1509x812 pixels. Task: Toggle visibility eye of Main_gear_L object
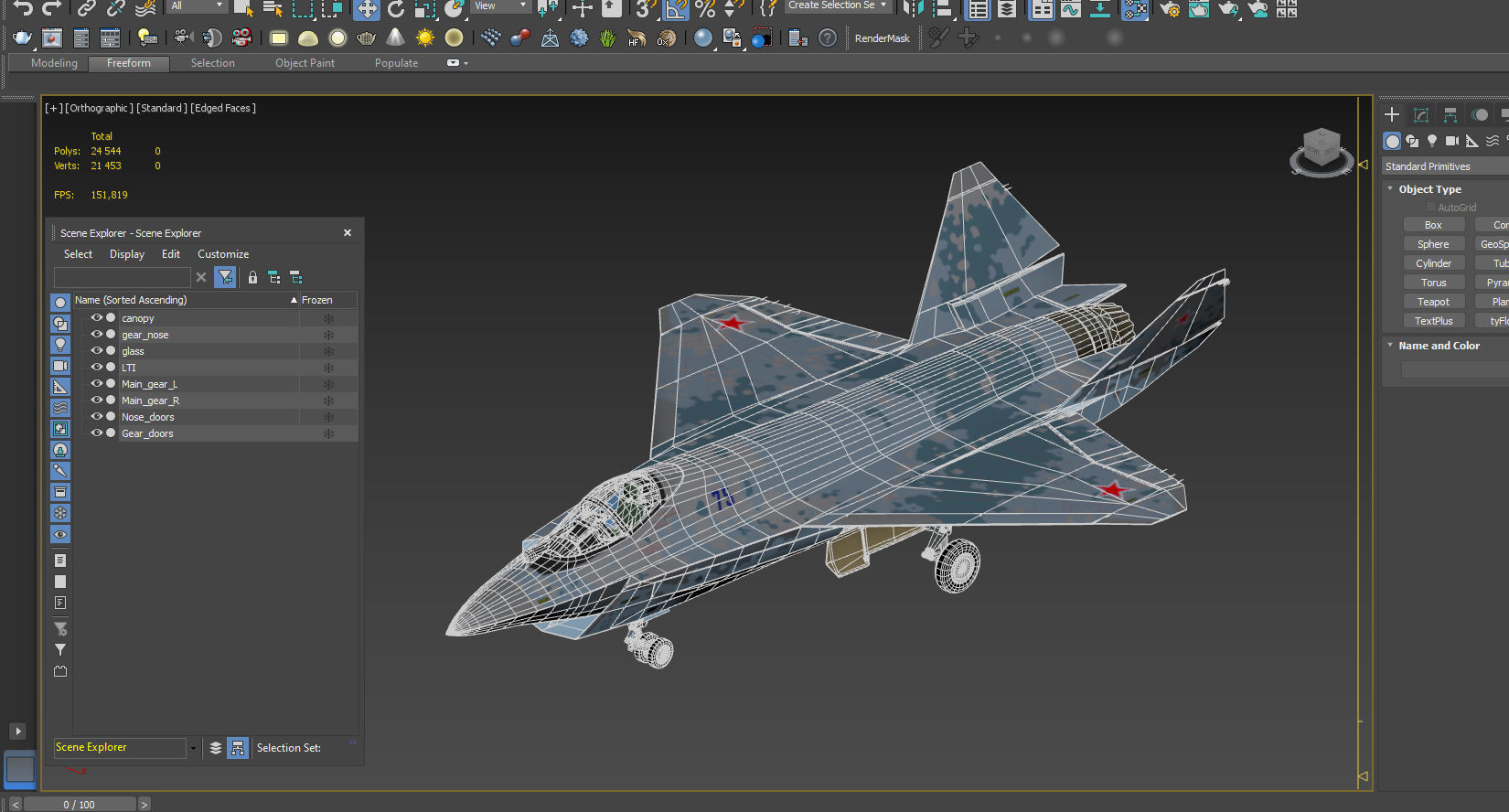click(x=96, y=383)
